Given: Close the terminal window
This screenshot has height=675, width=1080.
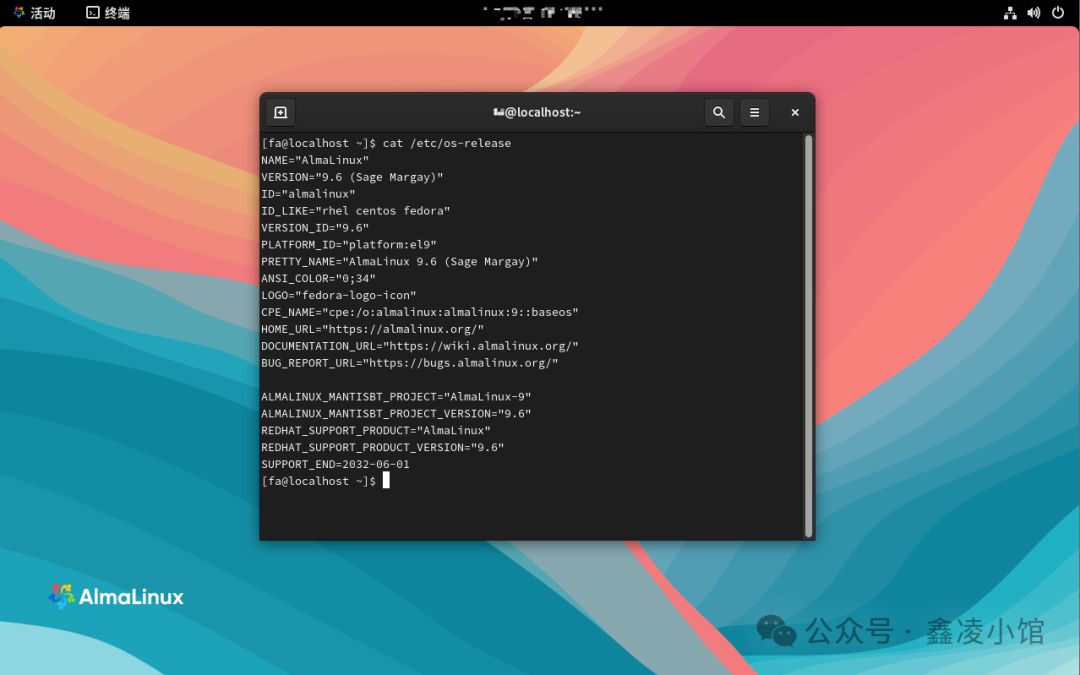Looking at the screenshot, I should (794, 112).
